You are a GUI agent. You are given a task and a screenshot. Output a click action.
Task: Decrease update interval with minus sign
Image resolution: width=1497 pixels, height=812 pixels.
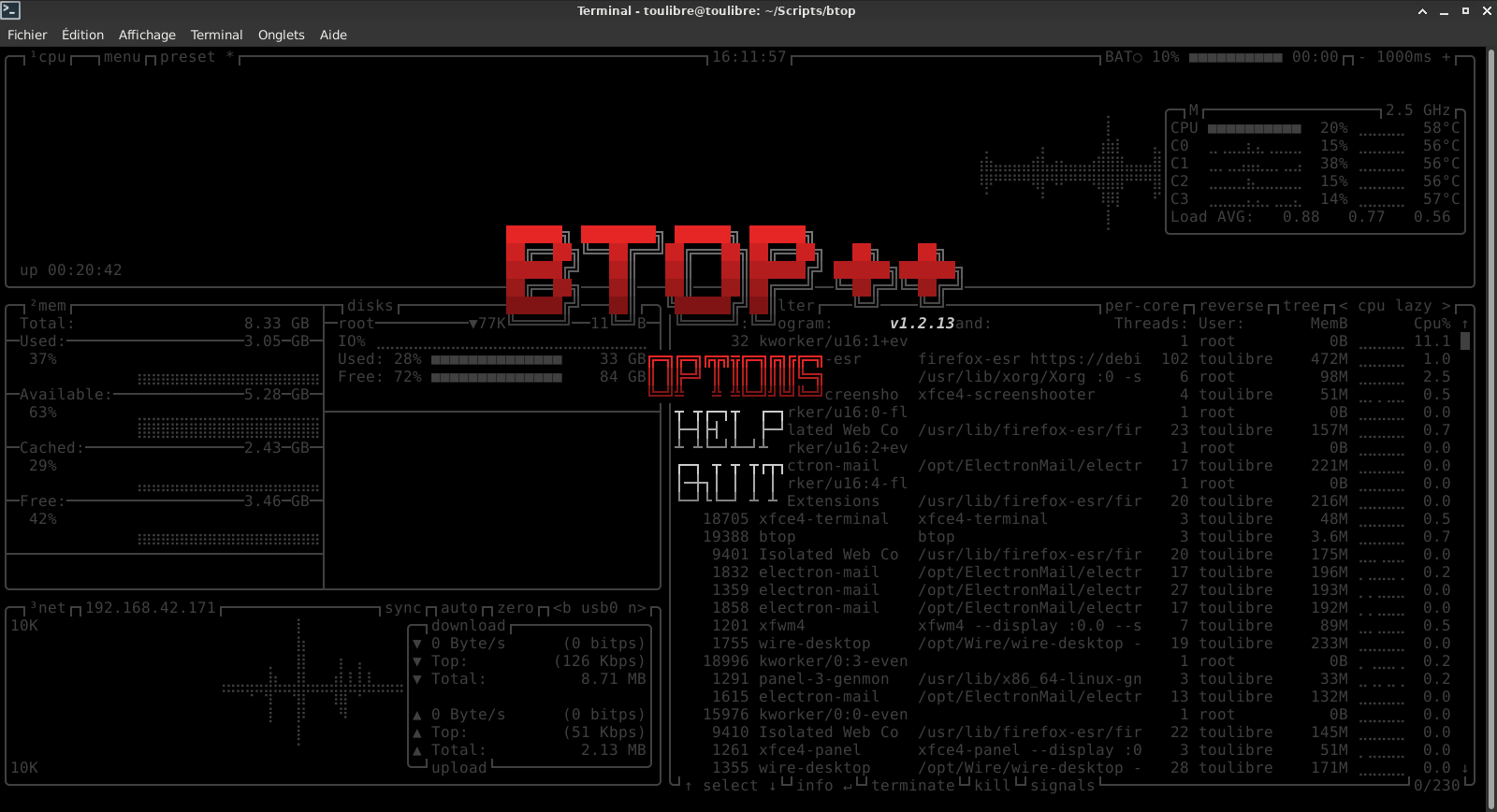tap(1362, 57)
